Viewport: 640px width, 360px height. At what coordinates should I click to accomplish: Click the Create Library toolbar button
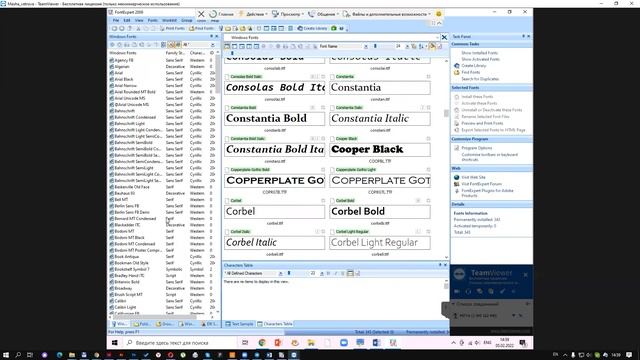tap(313, 28)
